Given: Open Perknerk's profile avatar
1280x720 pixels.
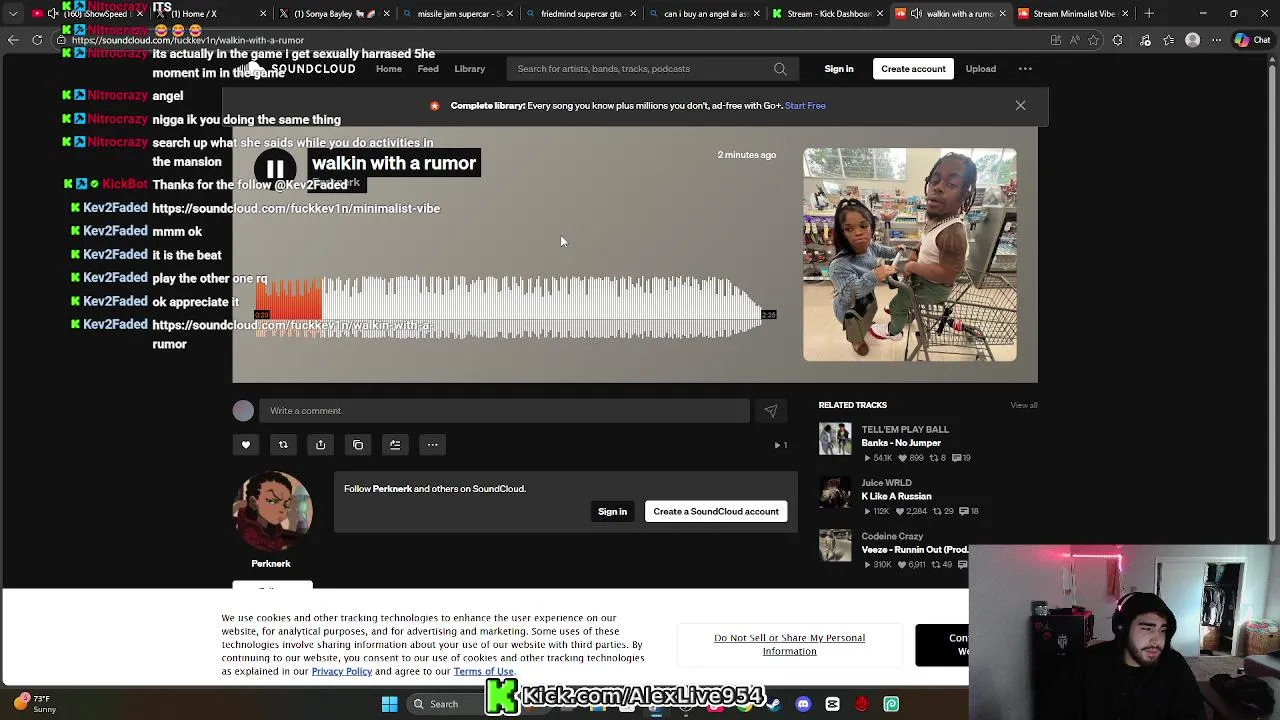Looking at the screenshot, I should click(272, 511).
